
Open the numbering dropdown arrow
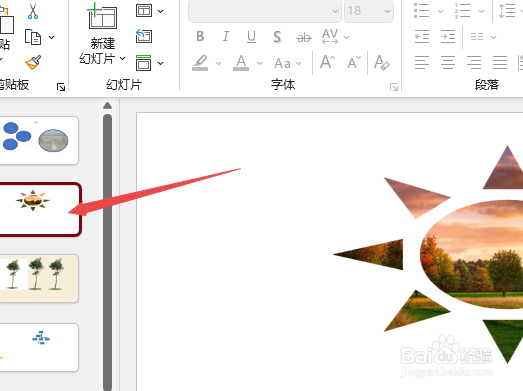(481, 11)
